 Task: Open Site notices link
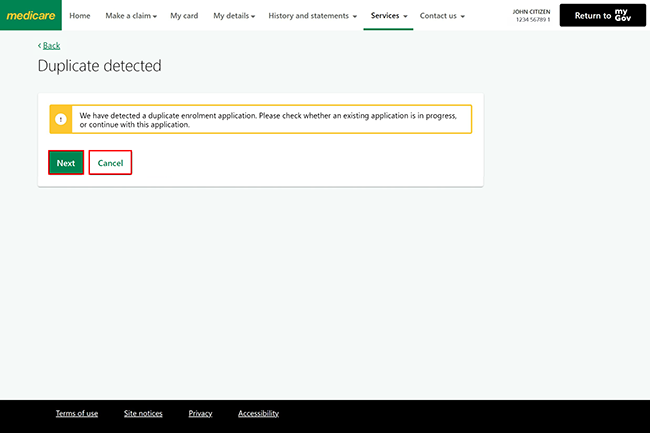(x=143, y=413)
